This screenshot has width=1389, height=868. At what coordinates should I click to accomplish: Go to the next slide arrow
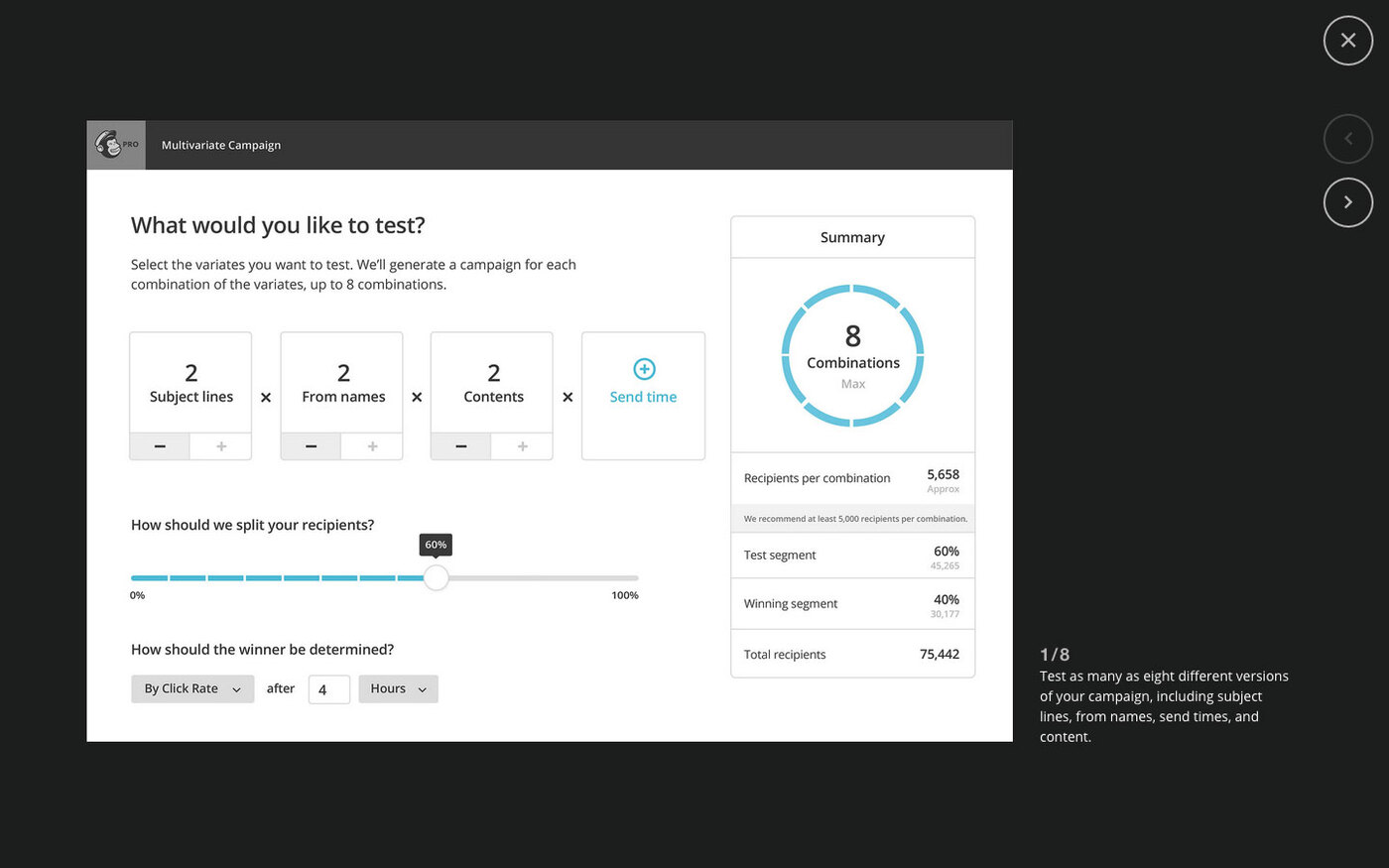pyautogui.click(x=1347, y=202)
